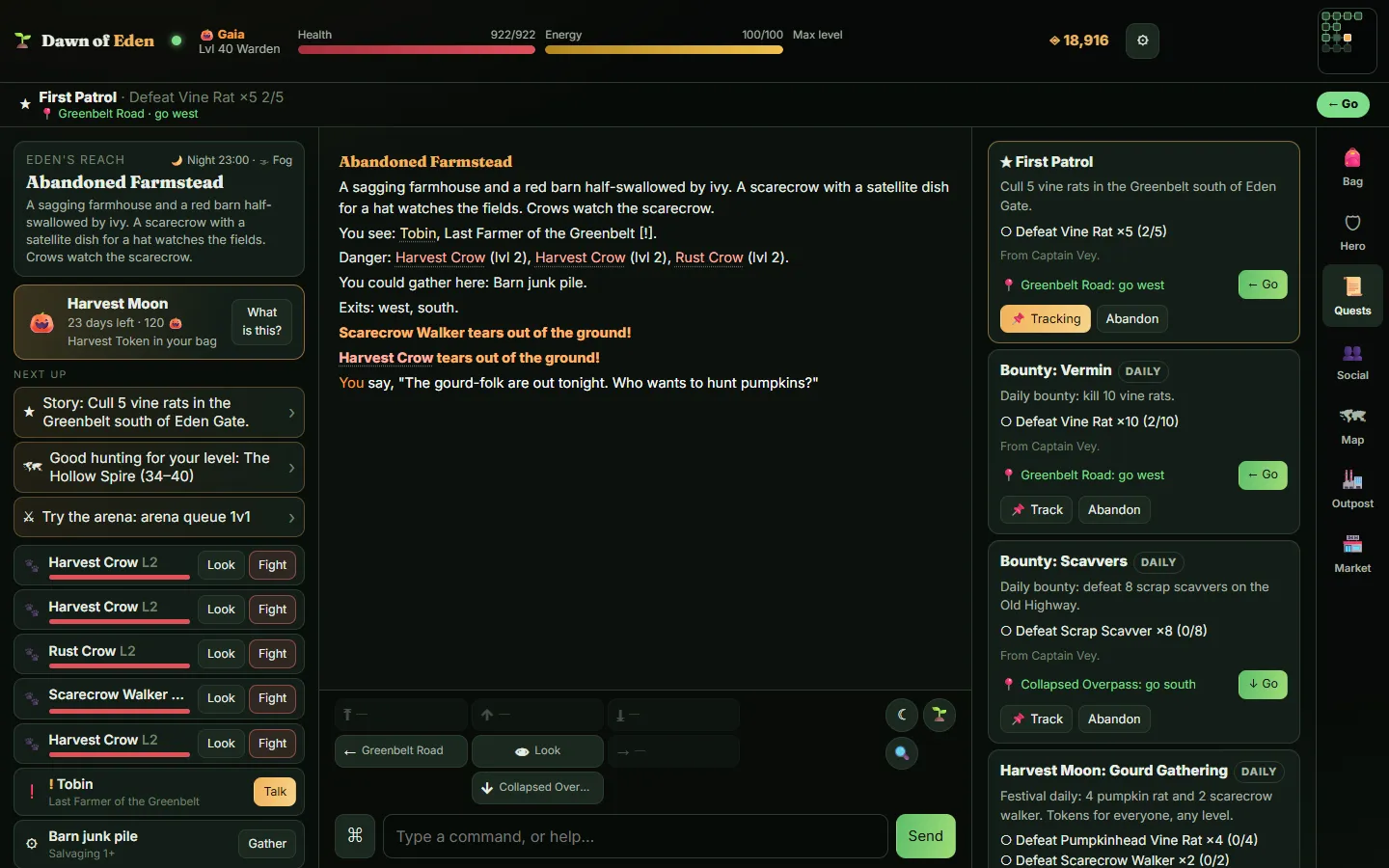The width and height of the screenshot is (1389, 868).
Task: Track the Bounty: Vermin quest
Action: 1037,510
